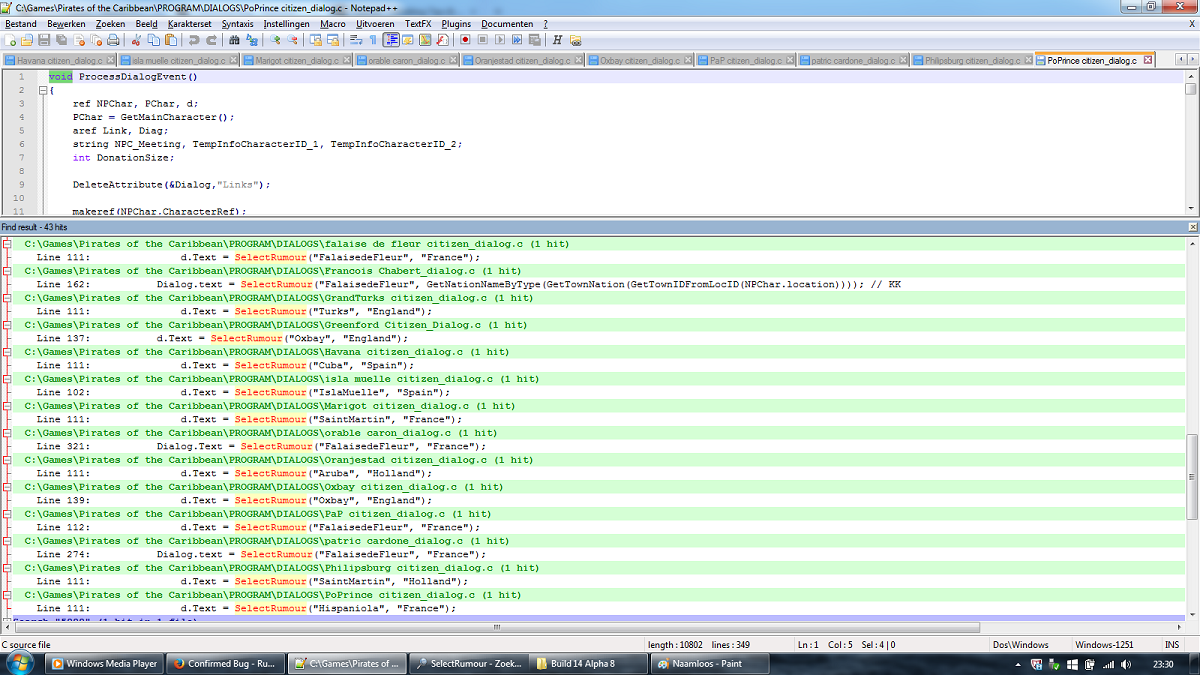
Task: Open the Zoeken menu
Action: coord(111,23)
